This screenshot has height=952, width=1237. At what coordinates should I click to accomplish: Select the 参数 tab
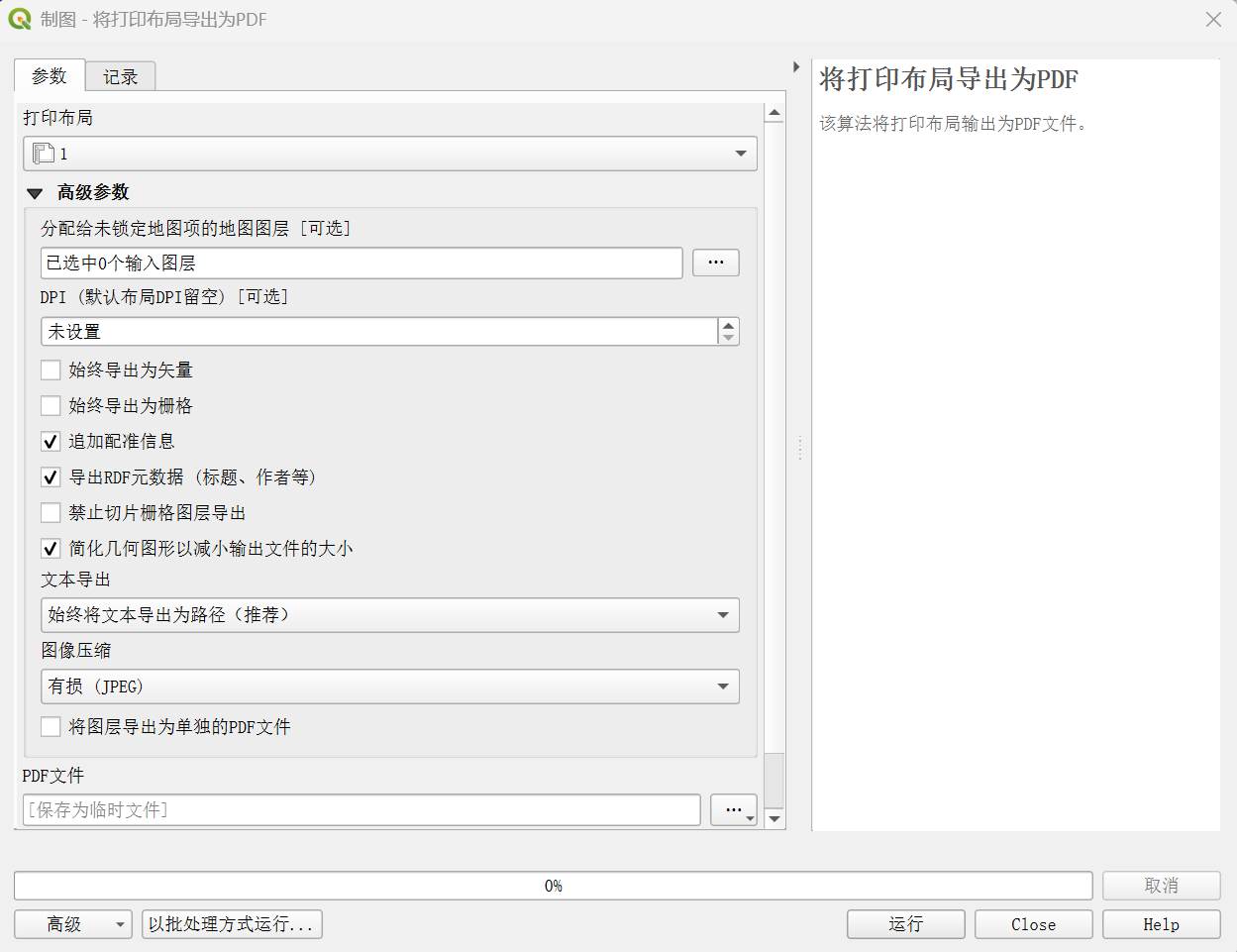point(50,75)
